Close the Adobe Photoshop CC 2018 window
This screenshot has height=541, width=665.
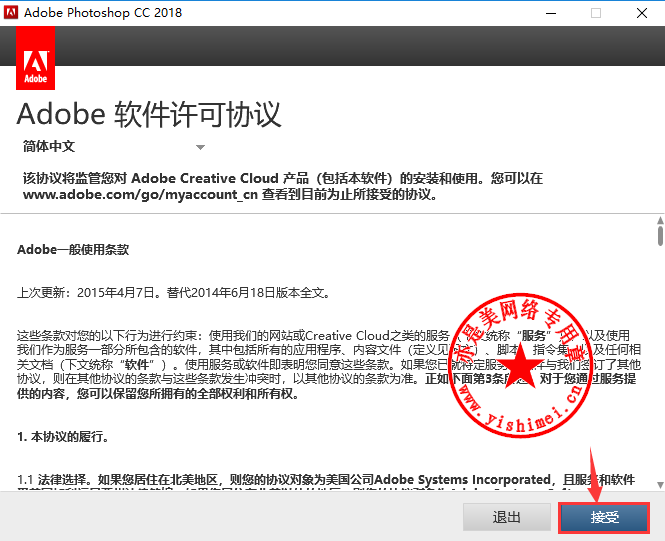[642, 13]
